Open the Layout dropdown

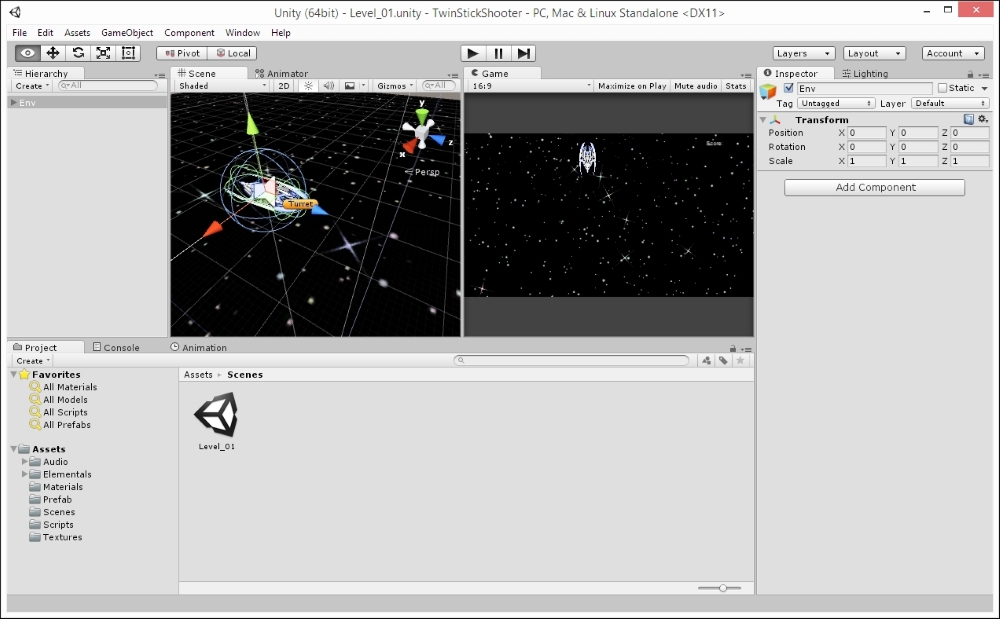(874, 54)
